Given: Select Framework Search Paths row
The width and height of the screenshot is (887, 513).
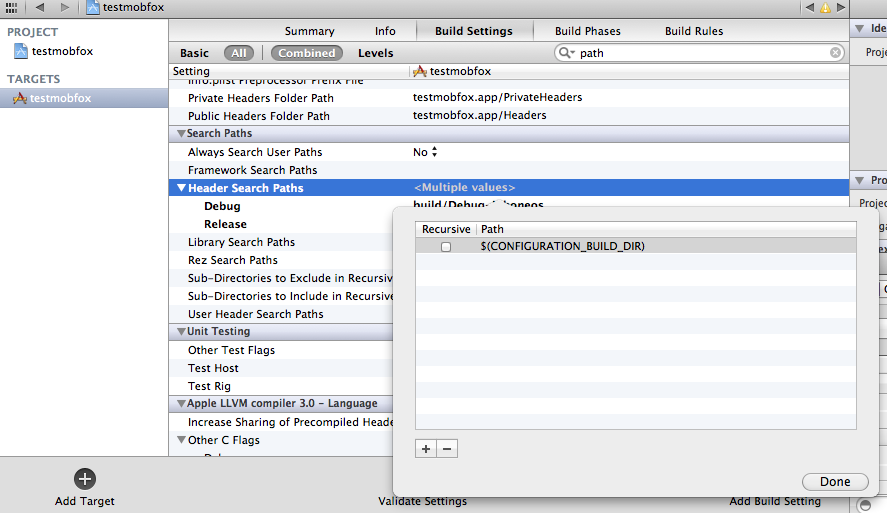Looking at the screenshot, I should (x=509, y=170).
